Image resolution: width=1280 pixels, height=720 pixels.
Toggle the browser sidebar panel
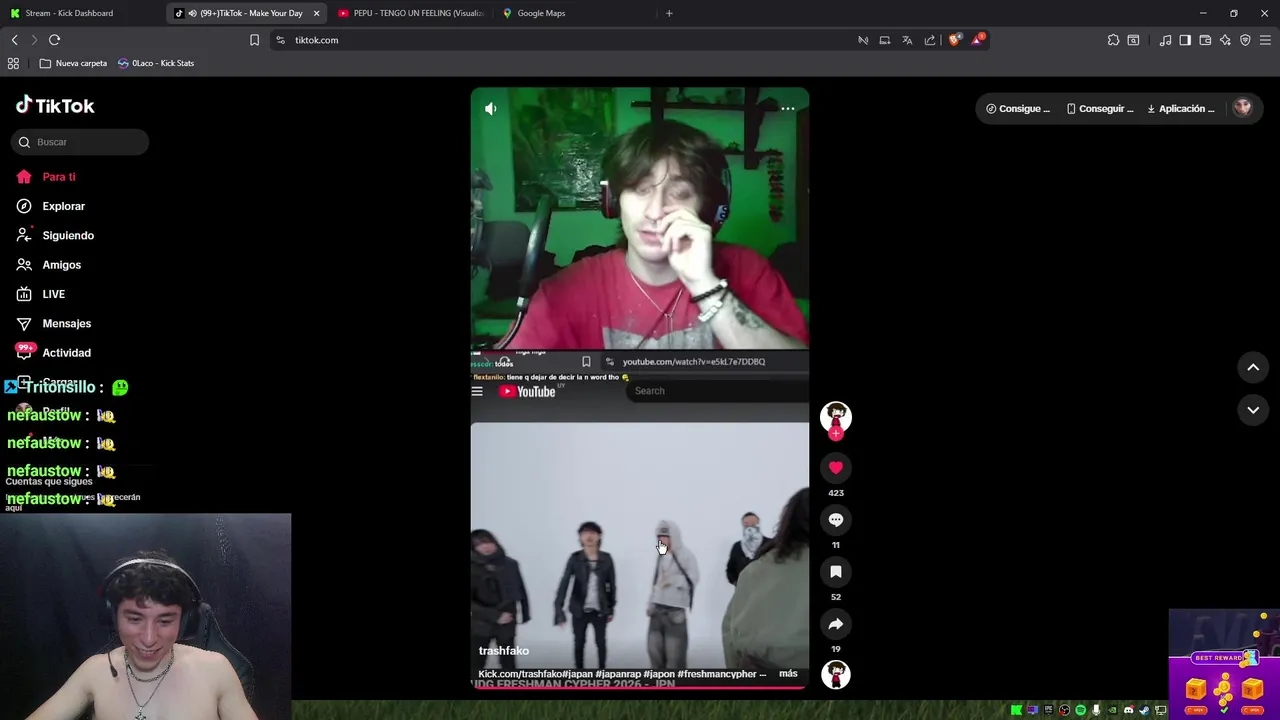click(x=1185, y=40)
